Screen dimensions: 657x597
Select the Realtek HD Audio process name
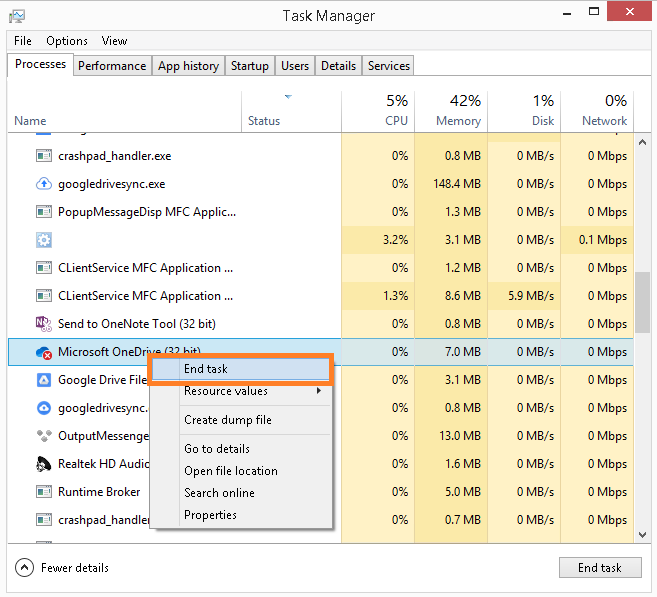(103, 464)
